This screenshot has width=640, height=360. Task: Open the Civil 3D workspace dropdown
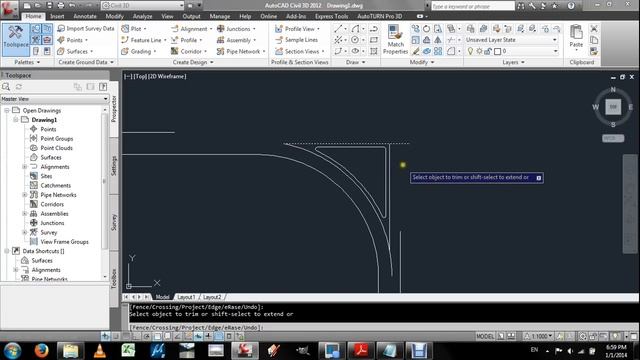[142, 6]
